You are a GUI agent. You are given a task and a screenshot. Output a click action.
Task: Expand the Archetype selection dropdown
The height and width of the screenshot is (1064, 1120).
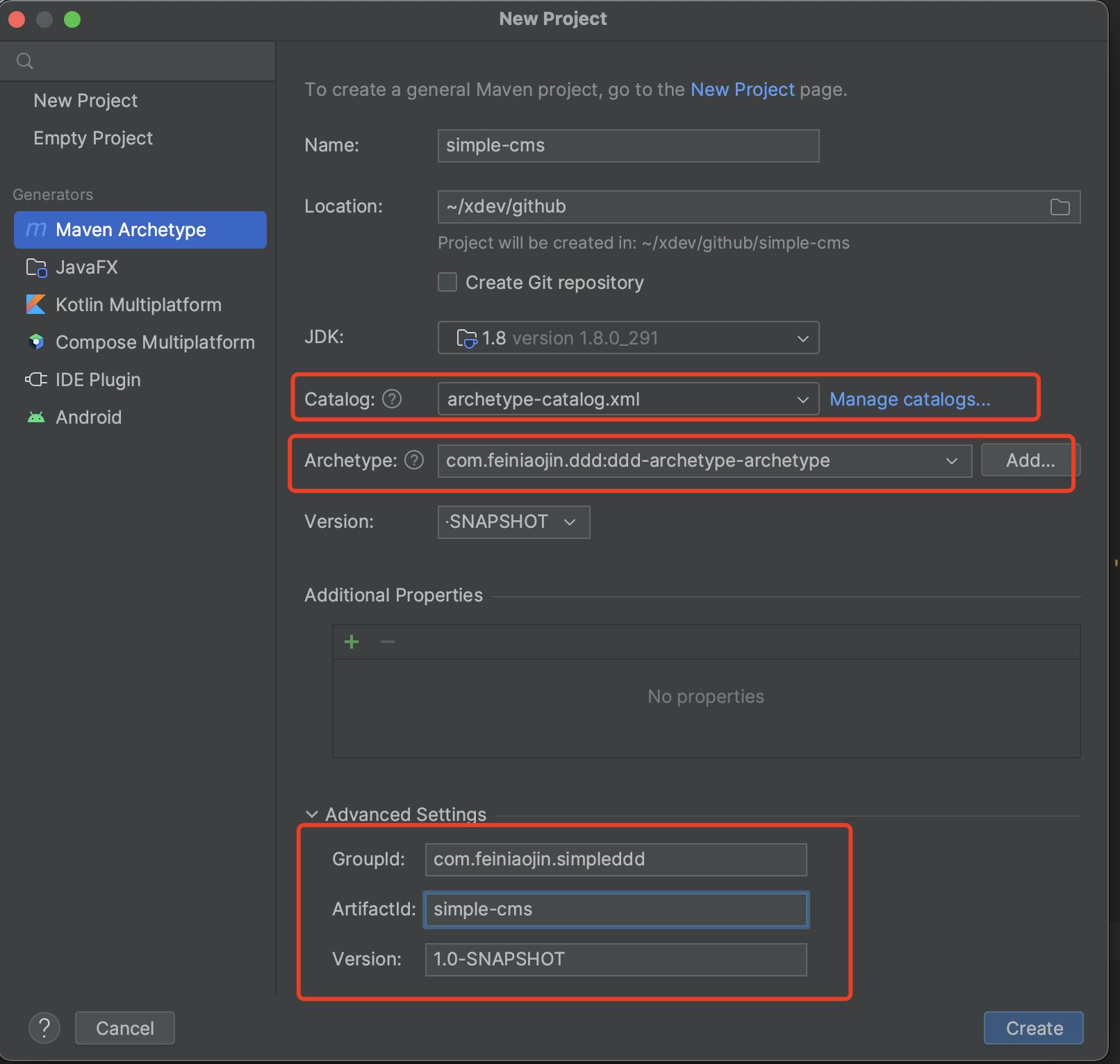(x=704, y=461)
